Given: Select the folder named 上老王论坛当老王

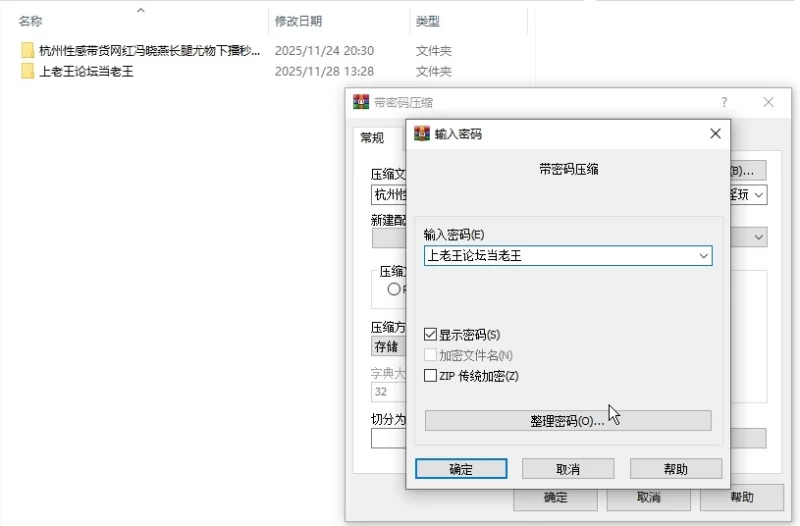Looking at the screenshot, I should point(86,71).
